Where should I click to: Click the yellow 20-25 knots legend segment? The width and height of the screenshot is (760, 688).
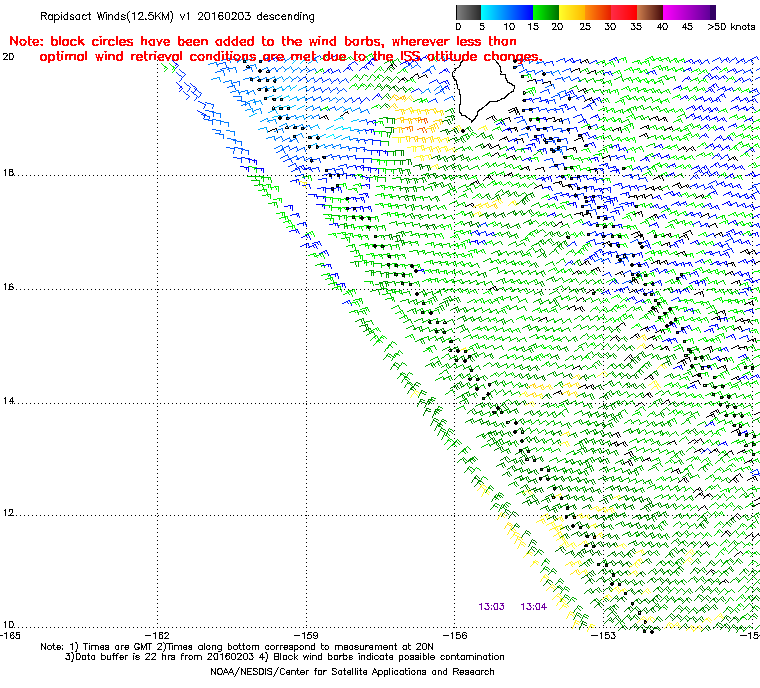click(572, 12)
